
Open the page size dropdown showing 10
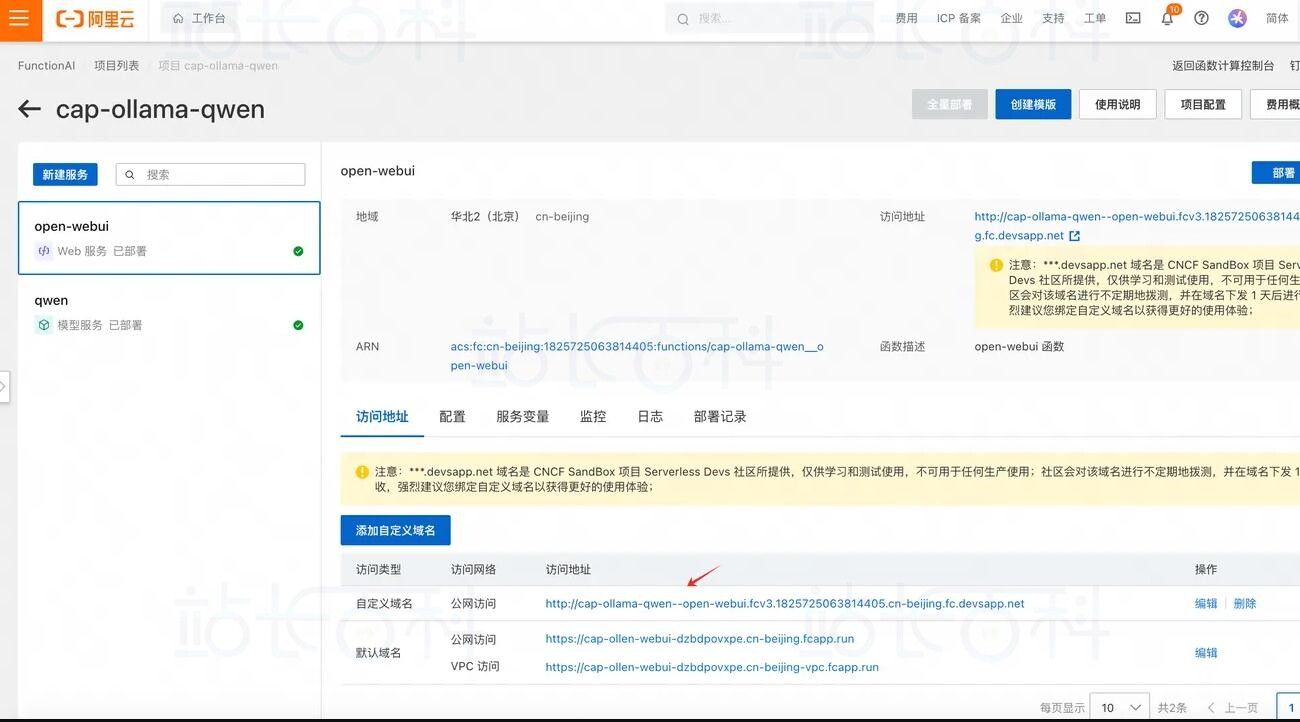pos(1119,707)
